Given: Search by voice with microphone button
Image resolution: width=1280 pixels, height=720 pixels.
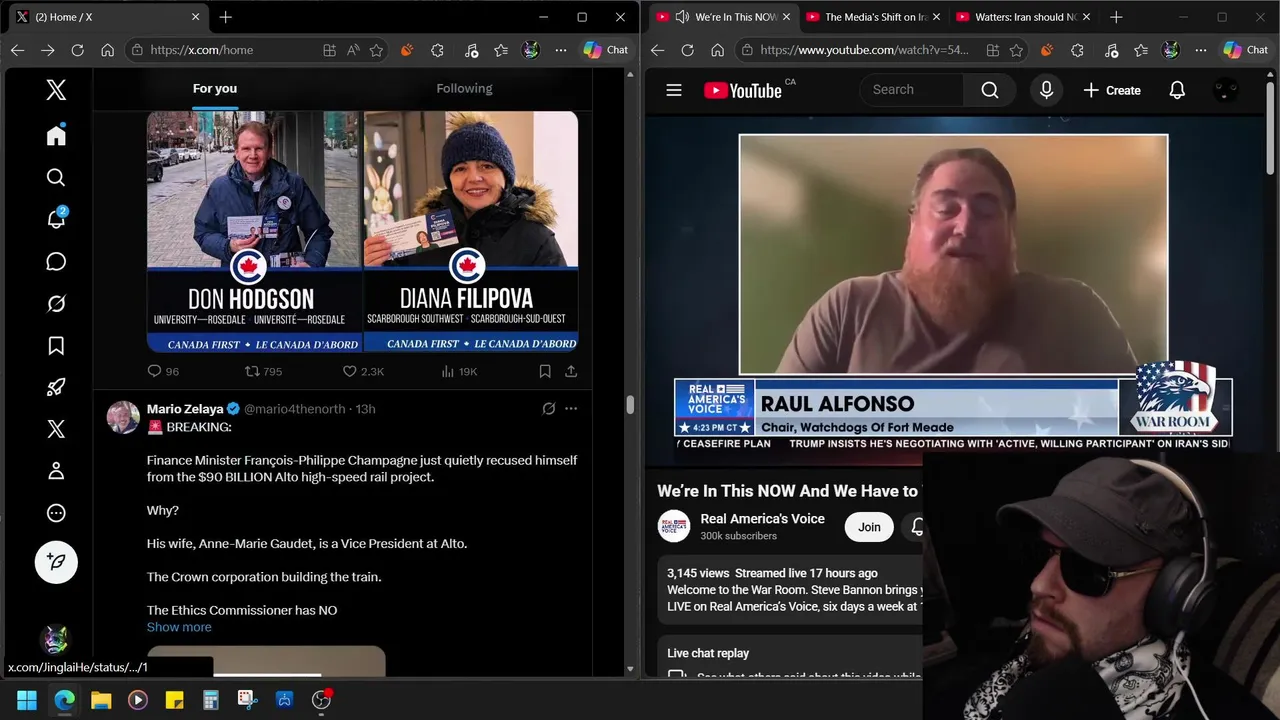Looking at the screenshot, I should [x=1046, y=90].
